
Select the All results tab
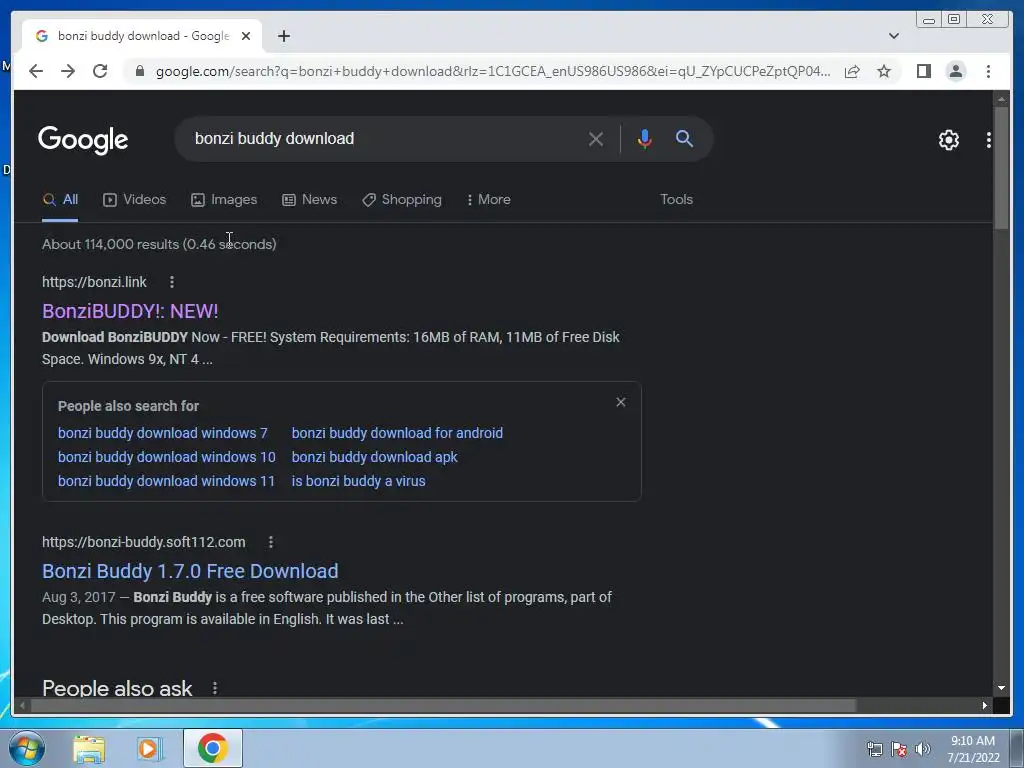(x=60, y=200)
